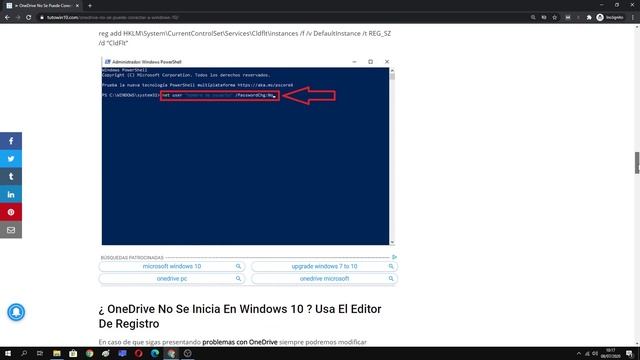This screenshot has width=640, height=360.
Task: Open the Windows Start menu
Action: 8,353
